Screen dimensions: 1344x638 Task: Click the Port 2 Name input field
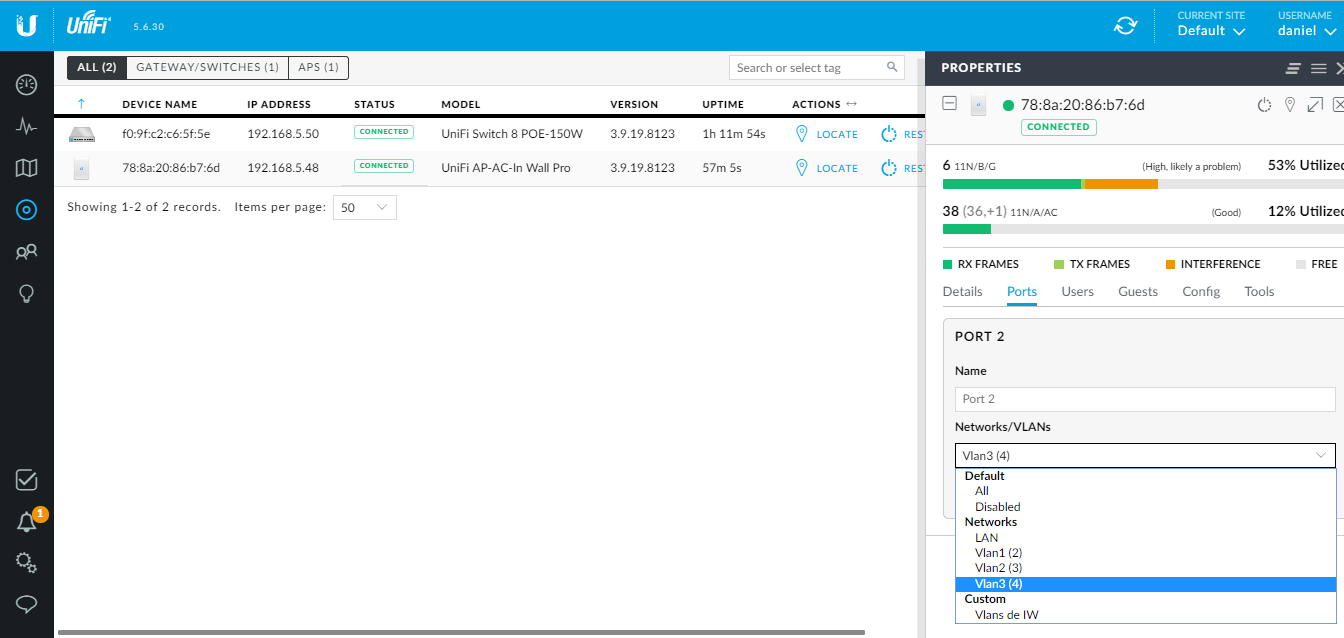click(1145, 399)
